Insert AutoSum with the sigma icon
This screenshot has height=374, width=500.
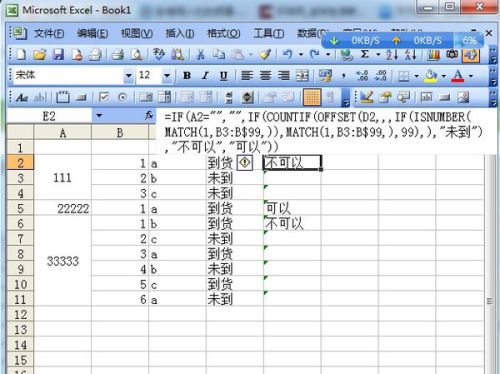tap(365, 54)
